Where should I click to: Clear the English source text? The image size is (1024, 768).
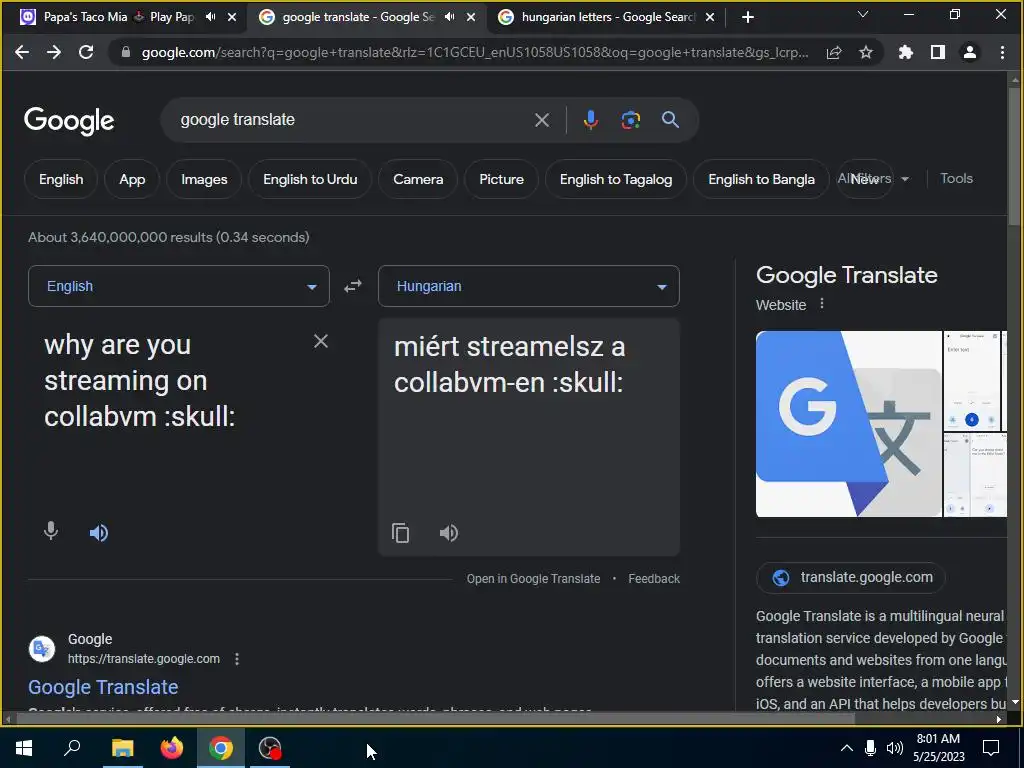click(321, 341)
